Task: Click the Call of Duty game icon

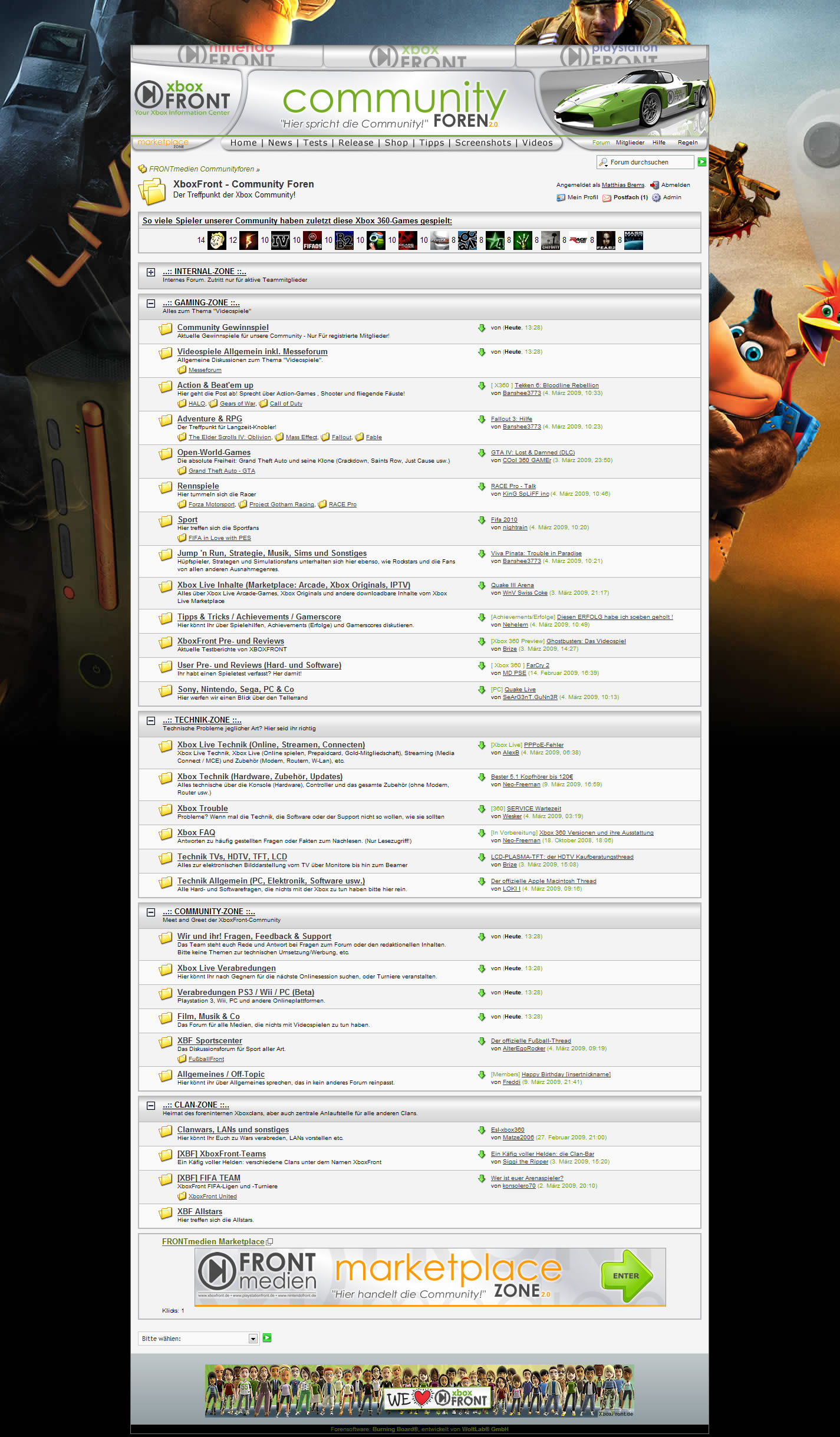Action: point(551,240)
